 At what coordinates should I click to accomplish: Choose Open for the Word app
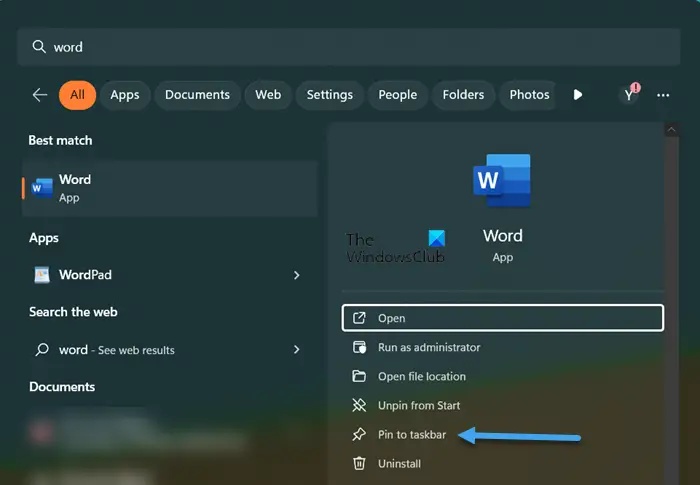[503, 318]
